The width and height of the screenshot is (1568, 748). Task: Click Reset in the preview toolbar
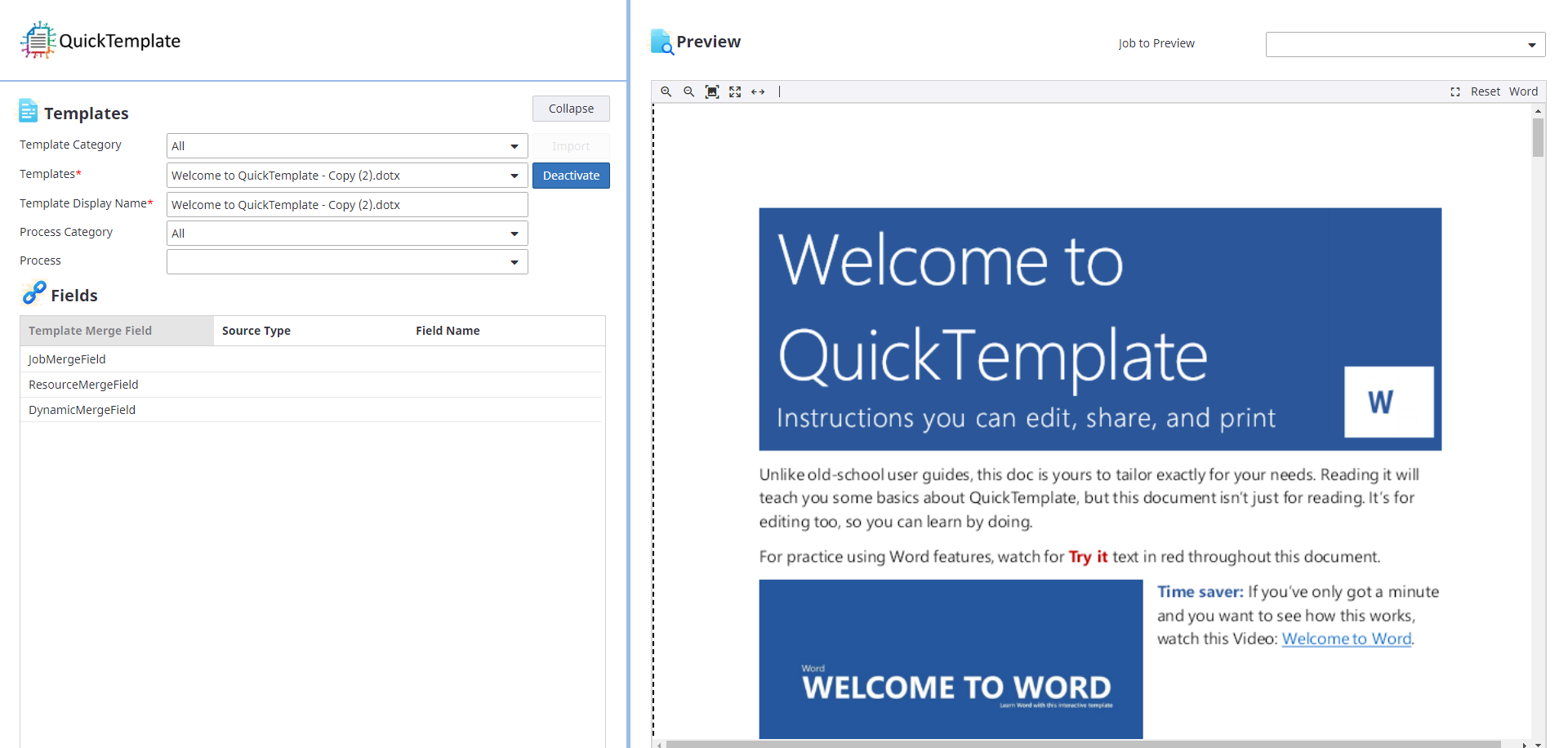1485,91
